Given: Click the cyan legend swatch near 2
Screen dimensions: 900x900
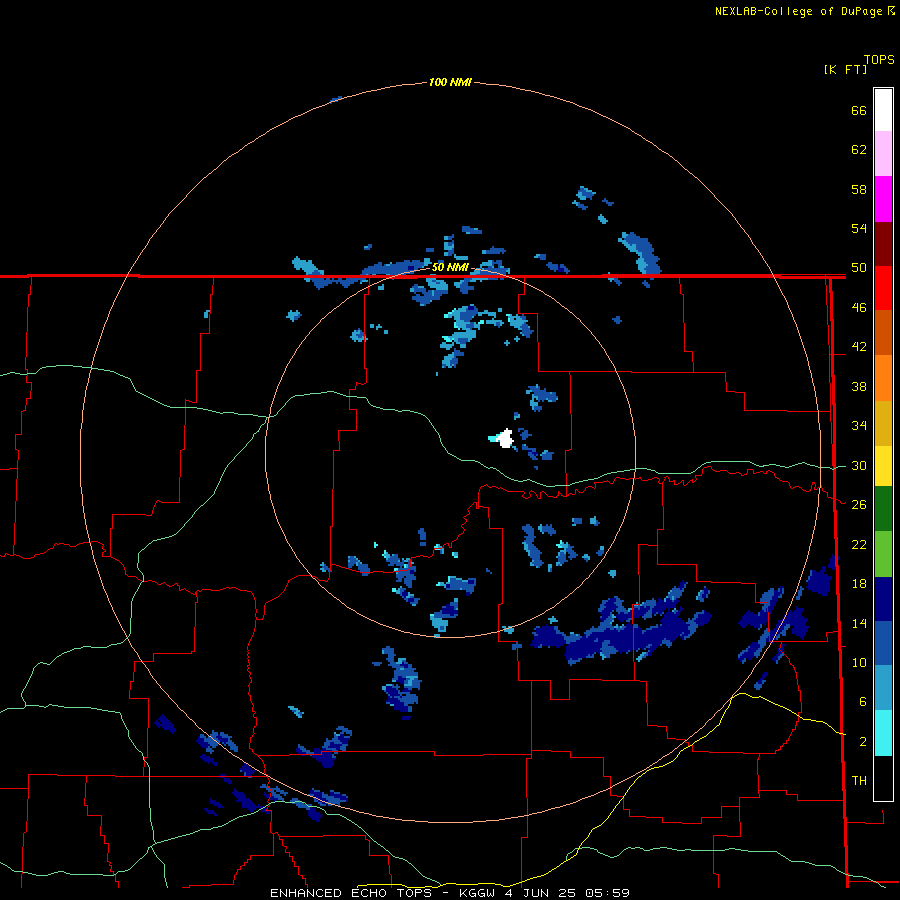Looking at the screenshot, I should pos(883,733).
